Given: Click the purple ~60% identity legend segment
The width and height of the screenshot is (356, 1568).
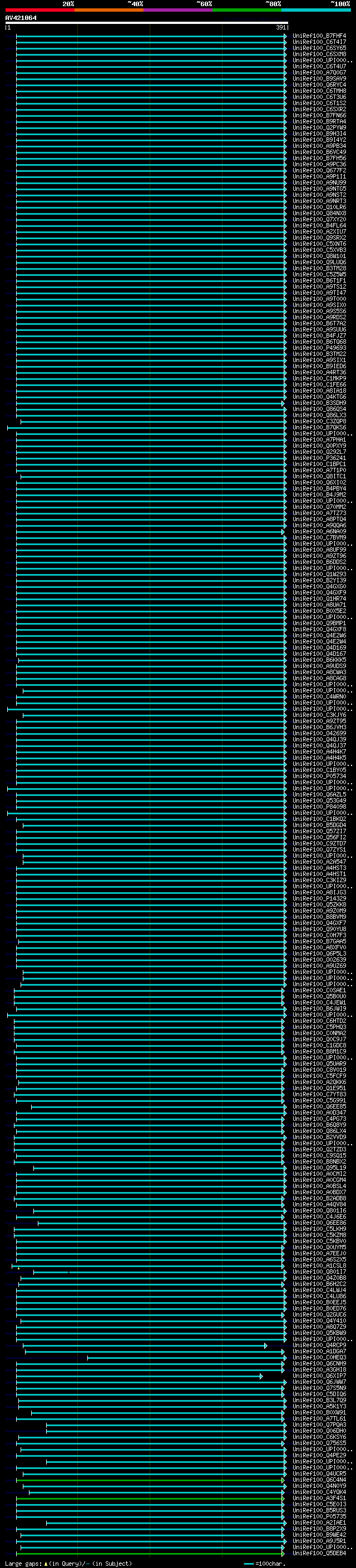Looking at the screenshot, I should (179, 10).
